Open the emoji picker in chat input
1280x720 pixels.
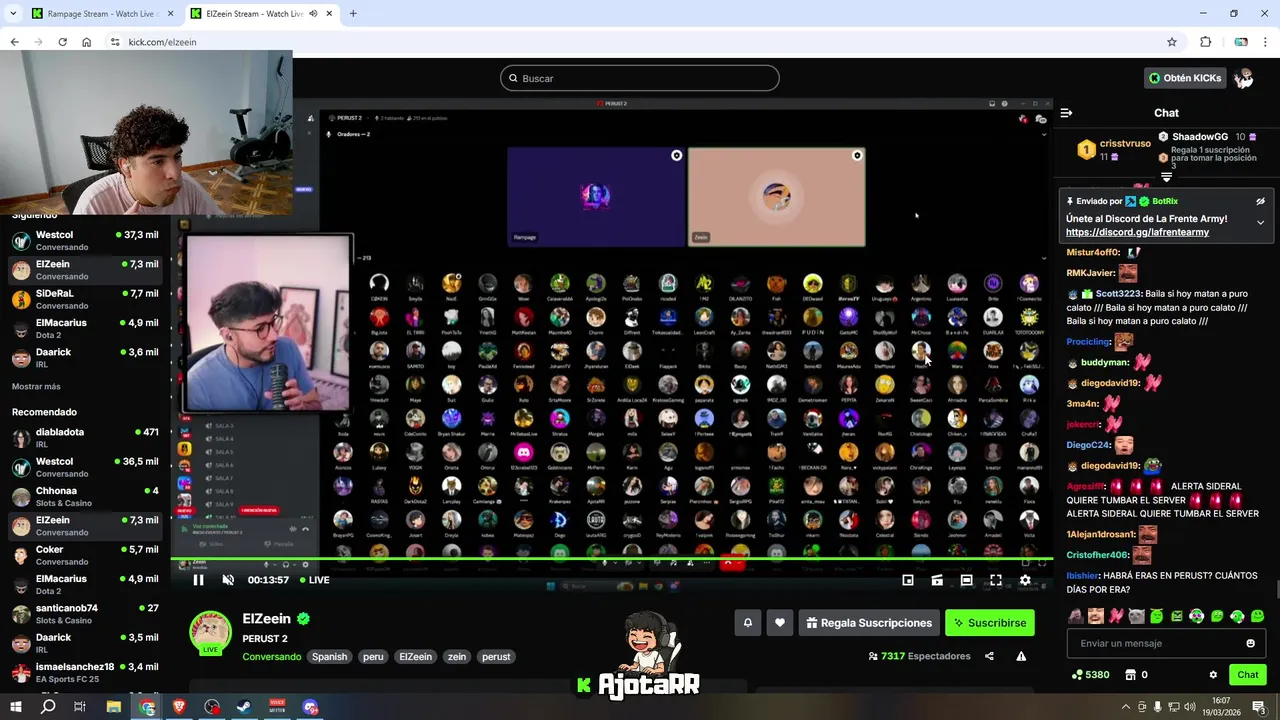tap(1250, 643)
